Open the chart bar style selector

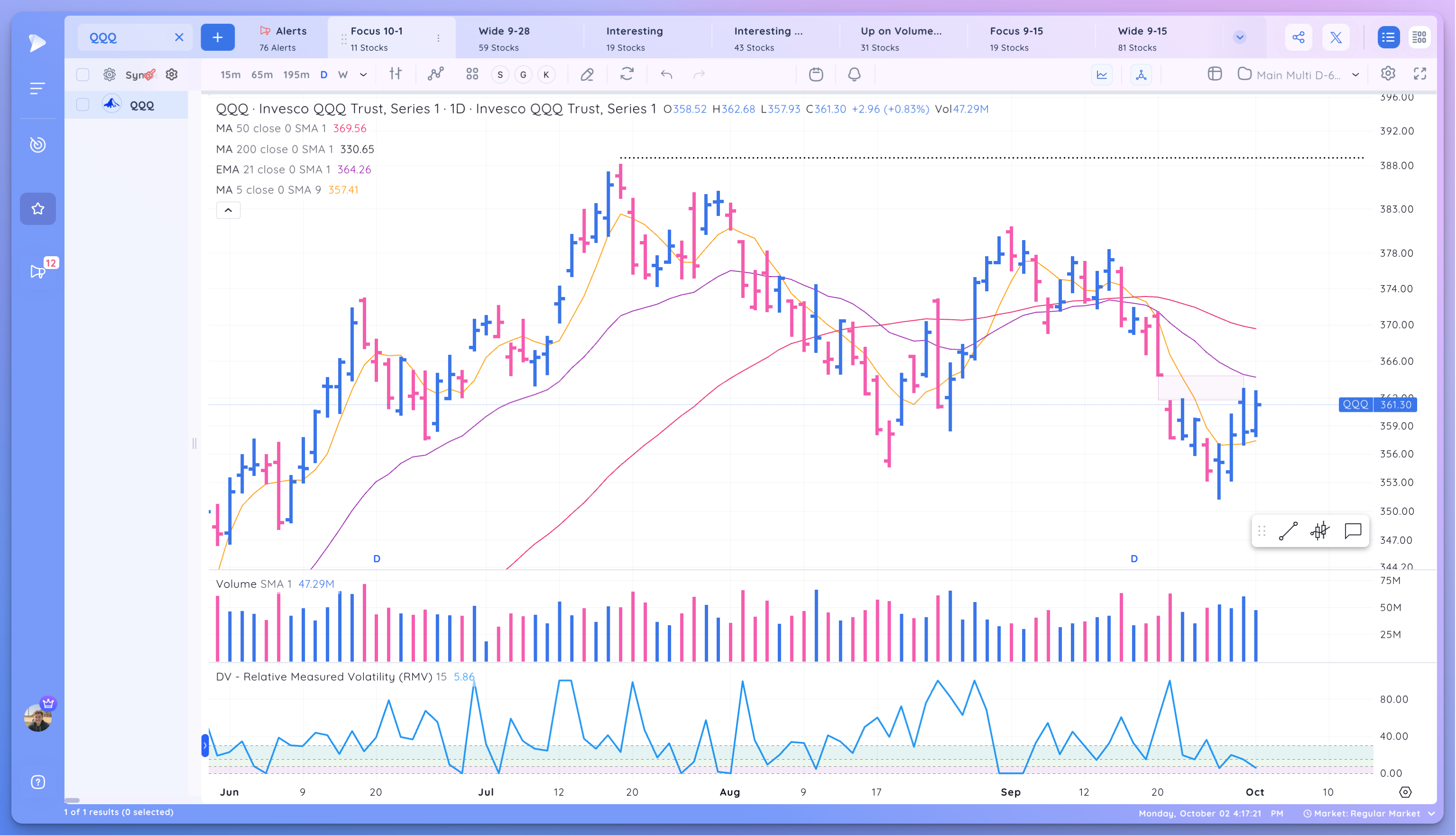click(396, 74)
